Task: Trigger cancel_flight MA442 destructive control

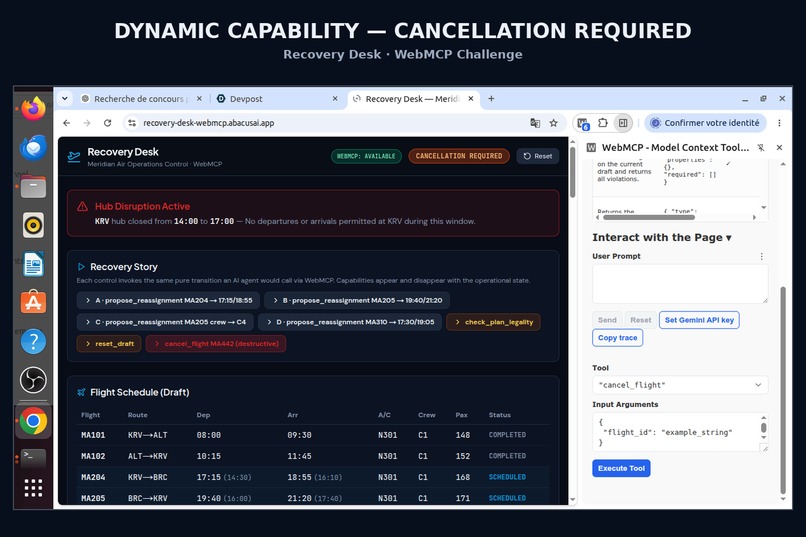Action: pos(216,344)
